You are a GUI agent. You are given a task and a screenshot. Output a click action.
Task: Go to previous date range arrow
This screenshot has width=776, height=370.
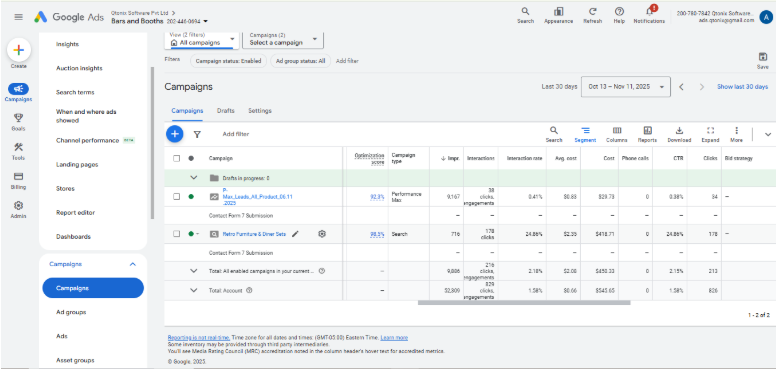coord(681,87)
